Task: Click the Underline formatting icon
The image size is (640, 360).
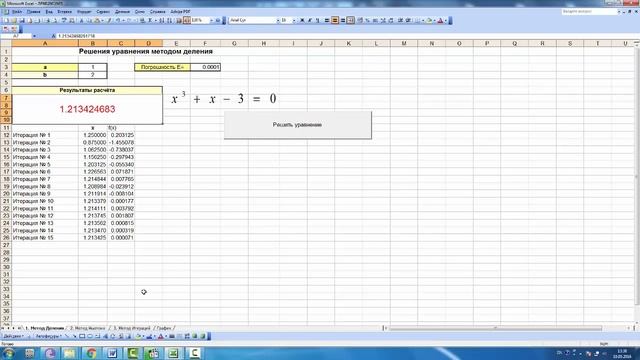Action: coord(318,20)
